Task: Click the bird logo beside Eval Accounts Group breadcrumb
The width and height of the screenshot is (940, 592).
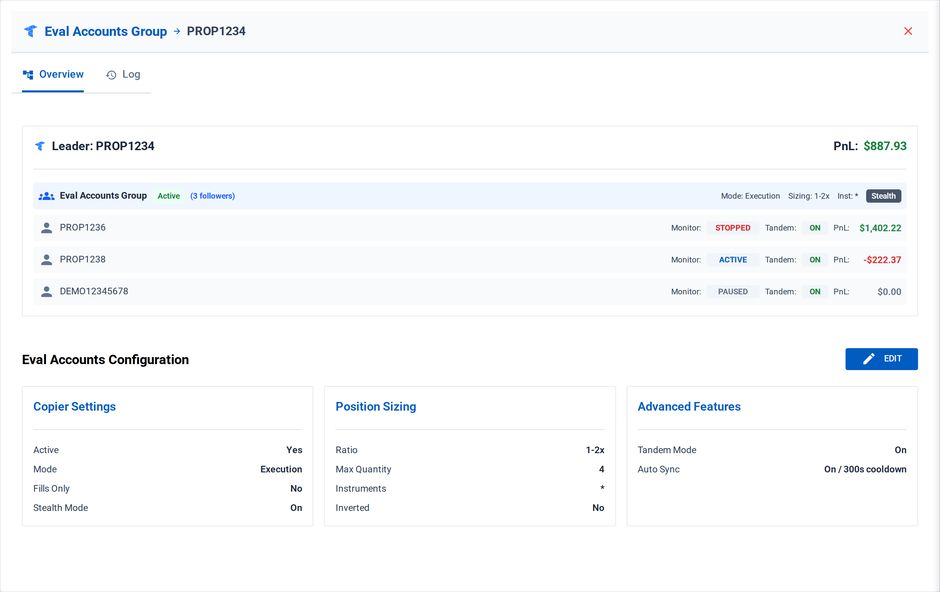Action: [31, 31]
